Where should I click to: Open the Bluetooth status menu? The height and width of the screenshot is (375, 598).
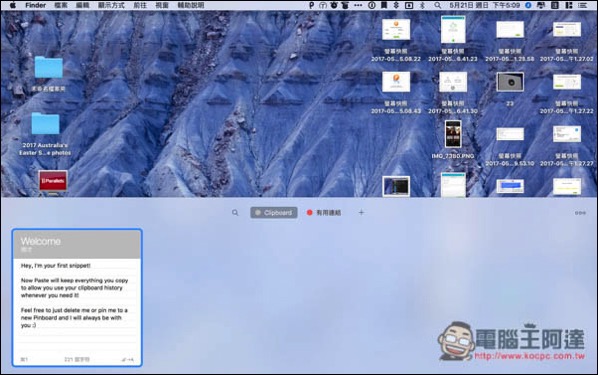point(422,5)
